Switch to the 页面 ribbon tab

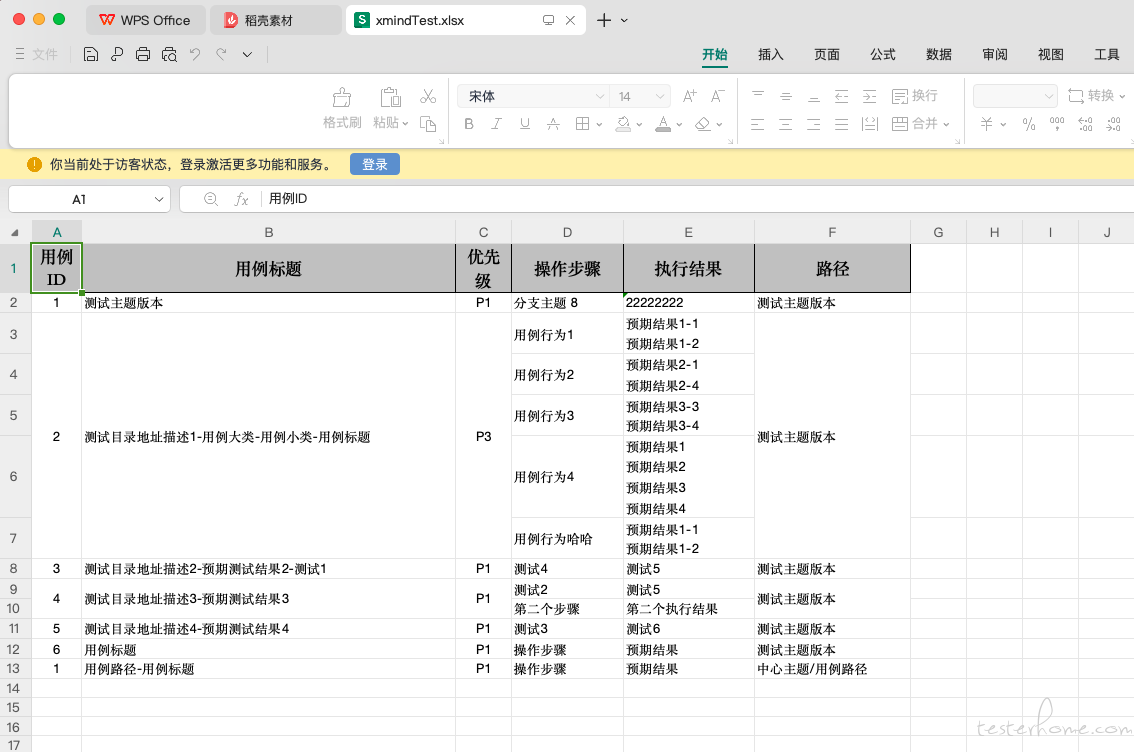point(827,54)
